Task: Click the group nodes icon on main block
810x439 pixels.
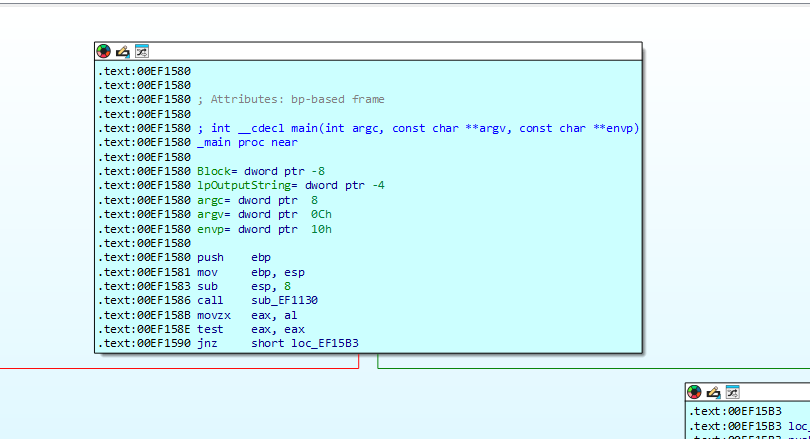Action: (142, 51)
